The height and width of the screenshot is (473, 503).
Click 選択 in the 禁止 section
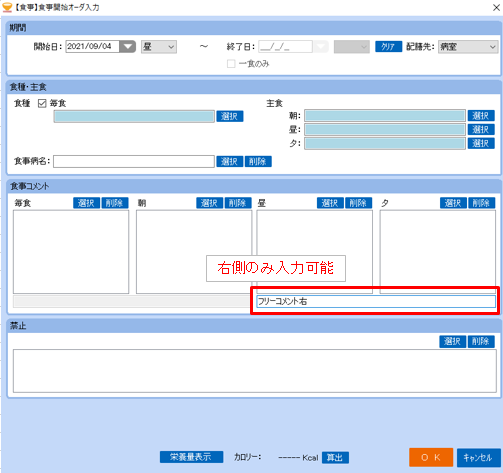point(453,341)
